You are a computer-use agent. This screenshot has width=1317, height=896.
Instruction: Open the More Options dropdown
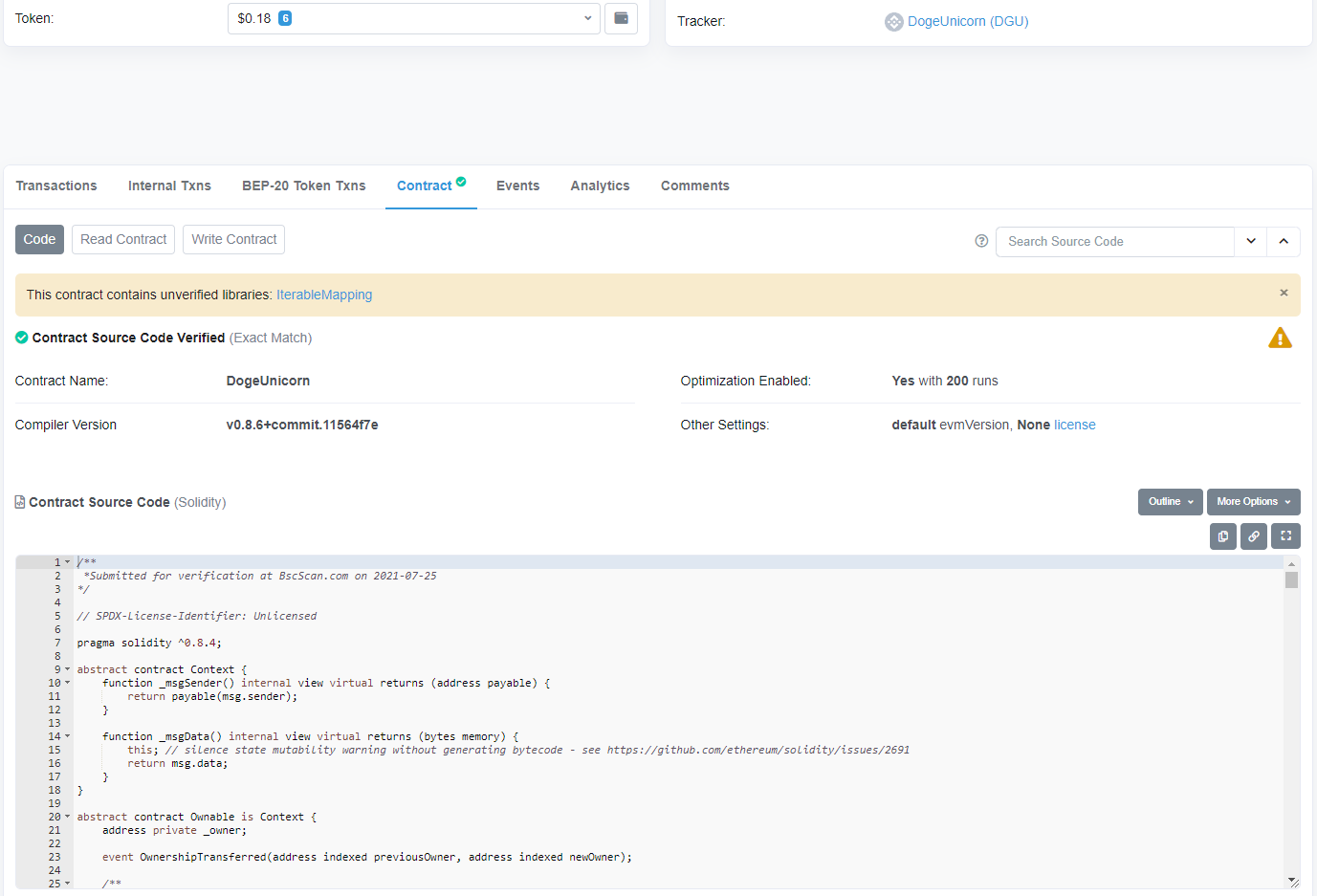1254,502
